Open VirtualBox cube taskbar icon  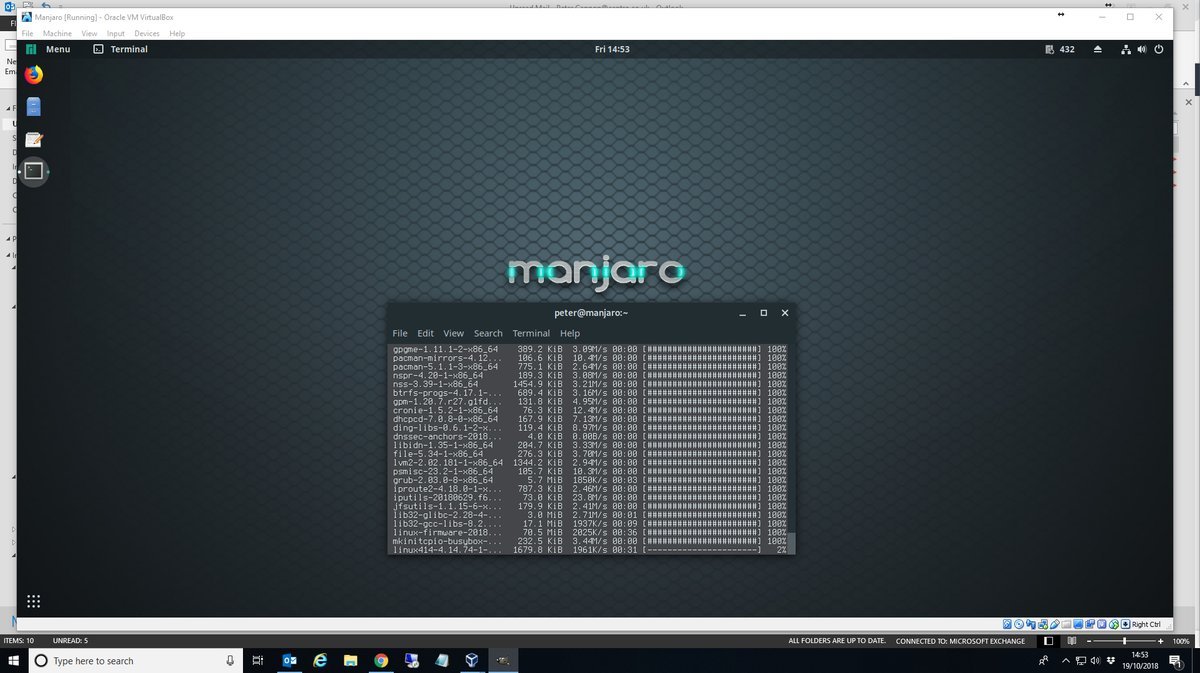pos(471,660)
